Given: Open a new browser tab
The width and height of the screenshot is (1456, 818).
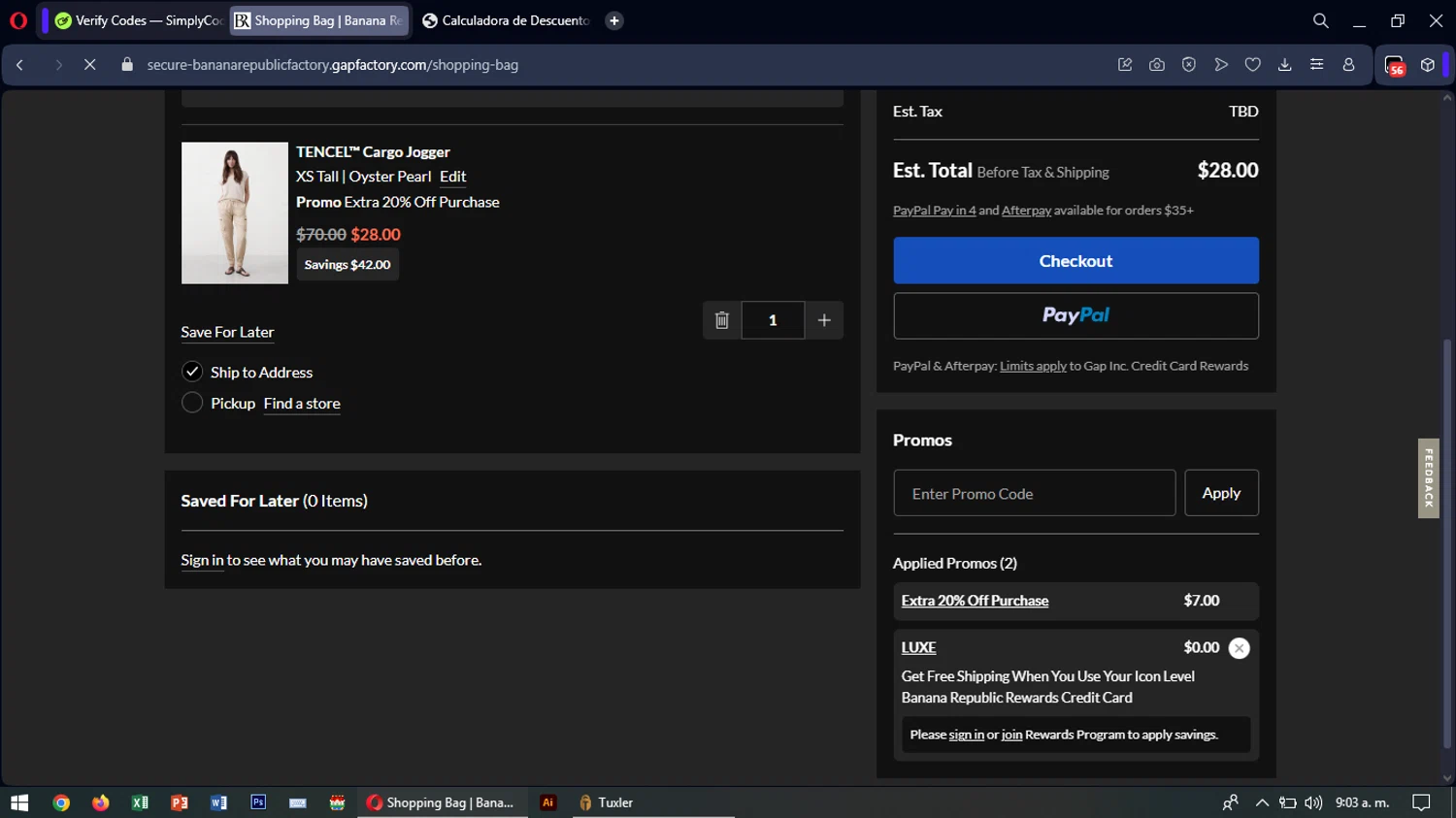Looking at the screenshot, I should 614,20.
